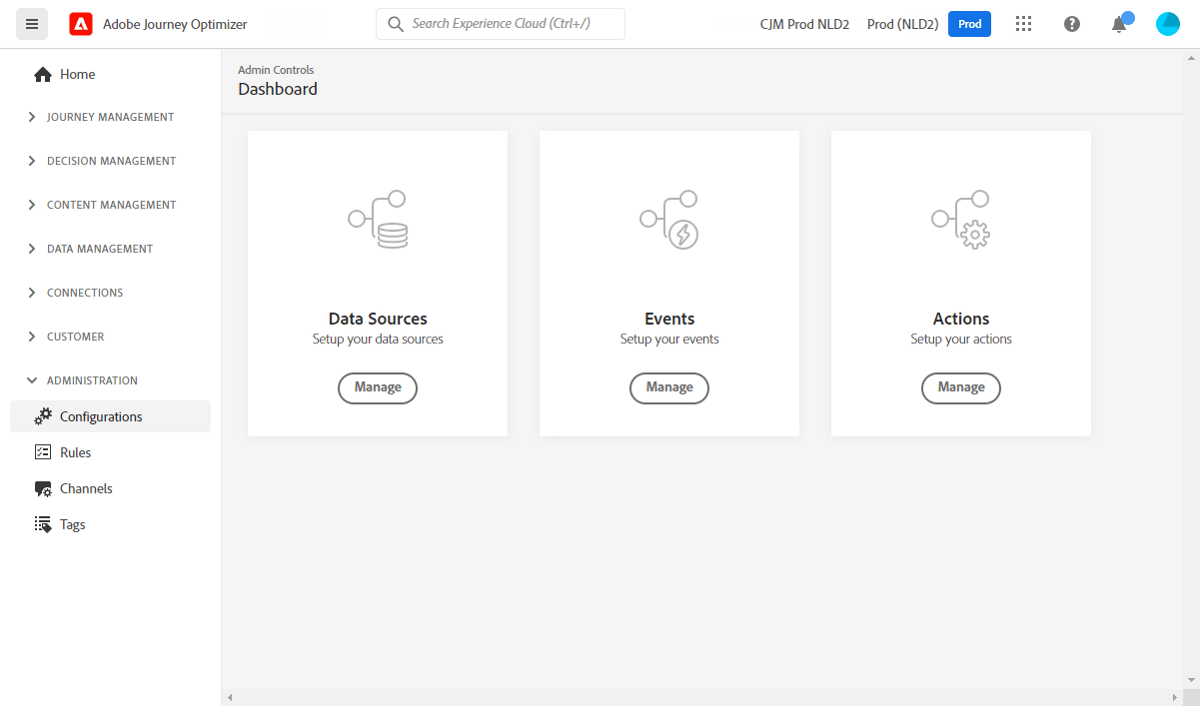
Task: Open your profile avatar in the corner
Action: point(1167,23)
